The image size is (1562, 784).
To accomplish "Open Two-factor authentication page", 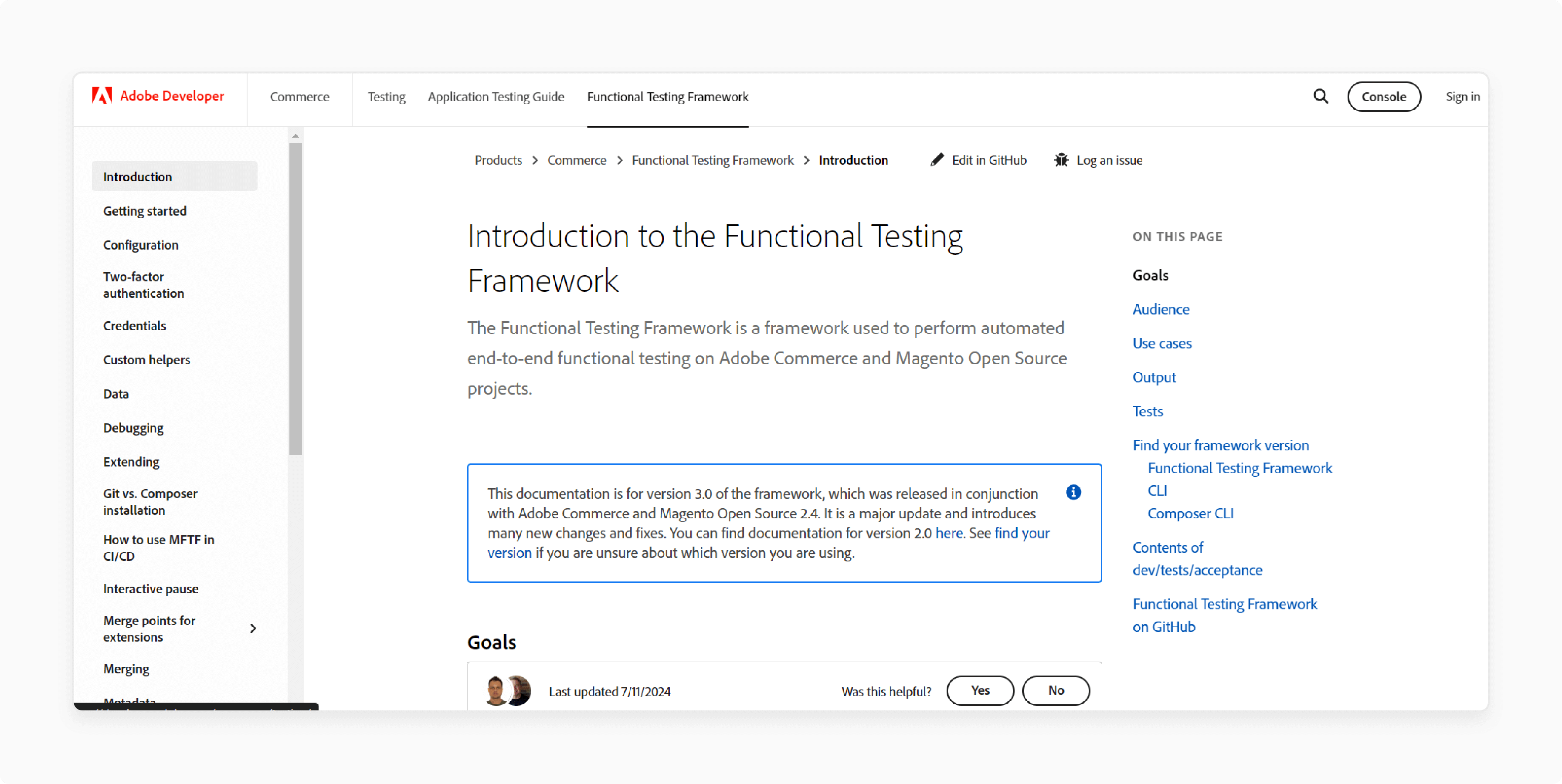I will point(143,285).
